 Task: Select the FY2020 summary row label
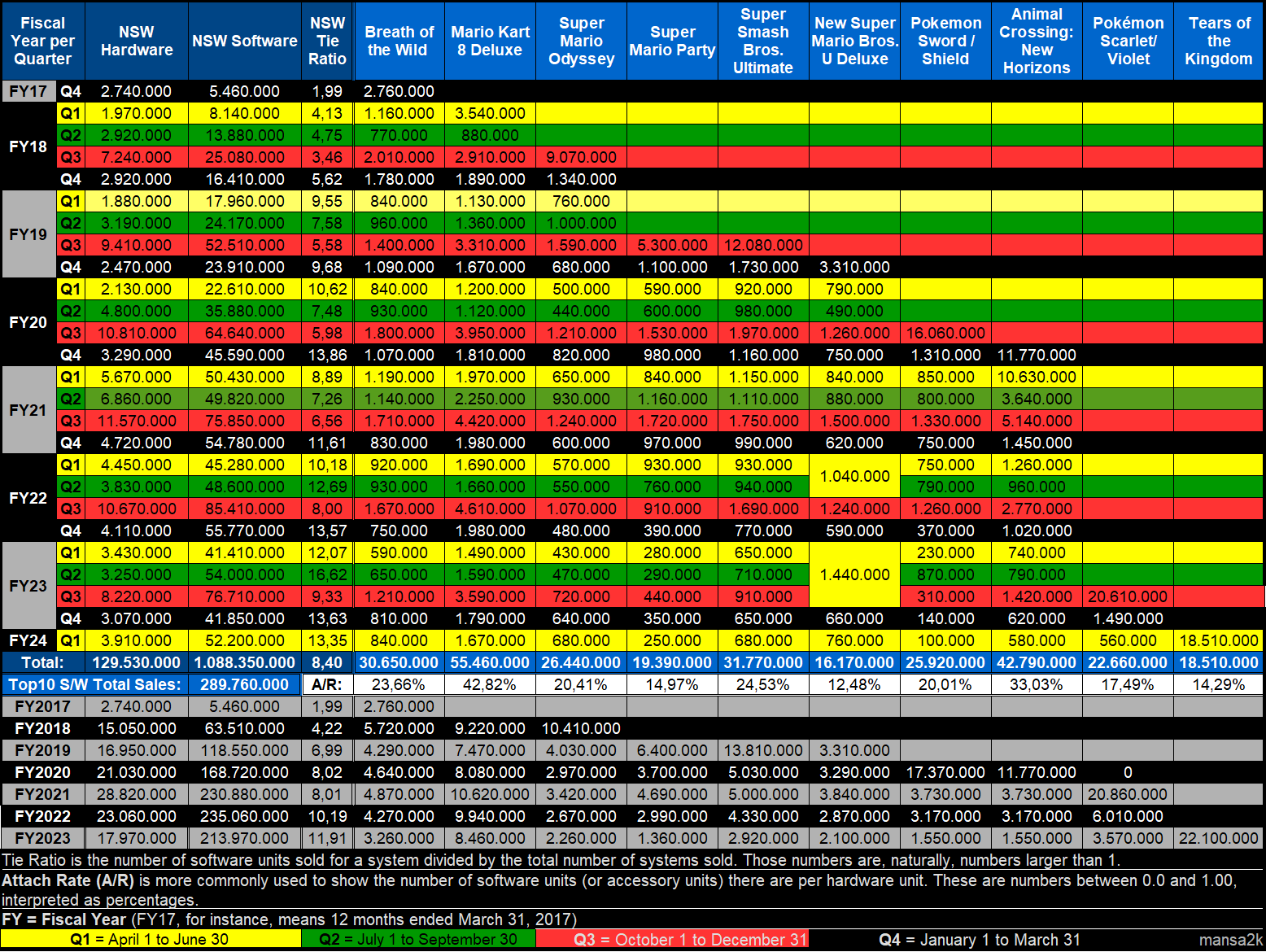[42, 772]
